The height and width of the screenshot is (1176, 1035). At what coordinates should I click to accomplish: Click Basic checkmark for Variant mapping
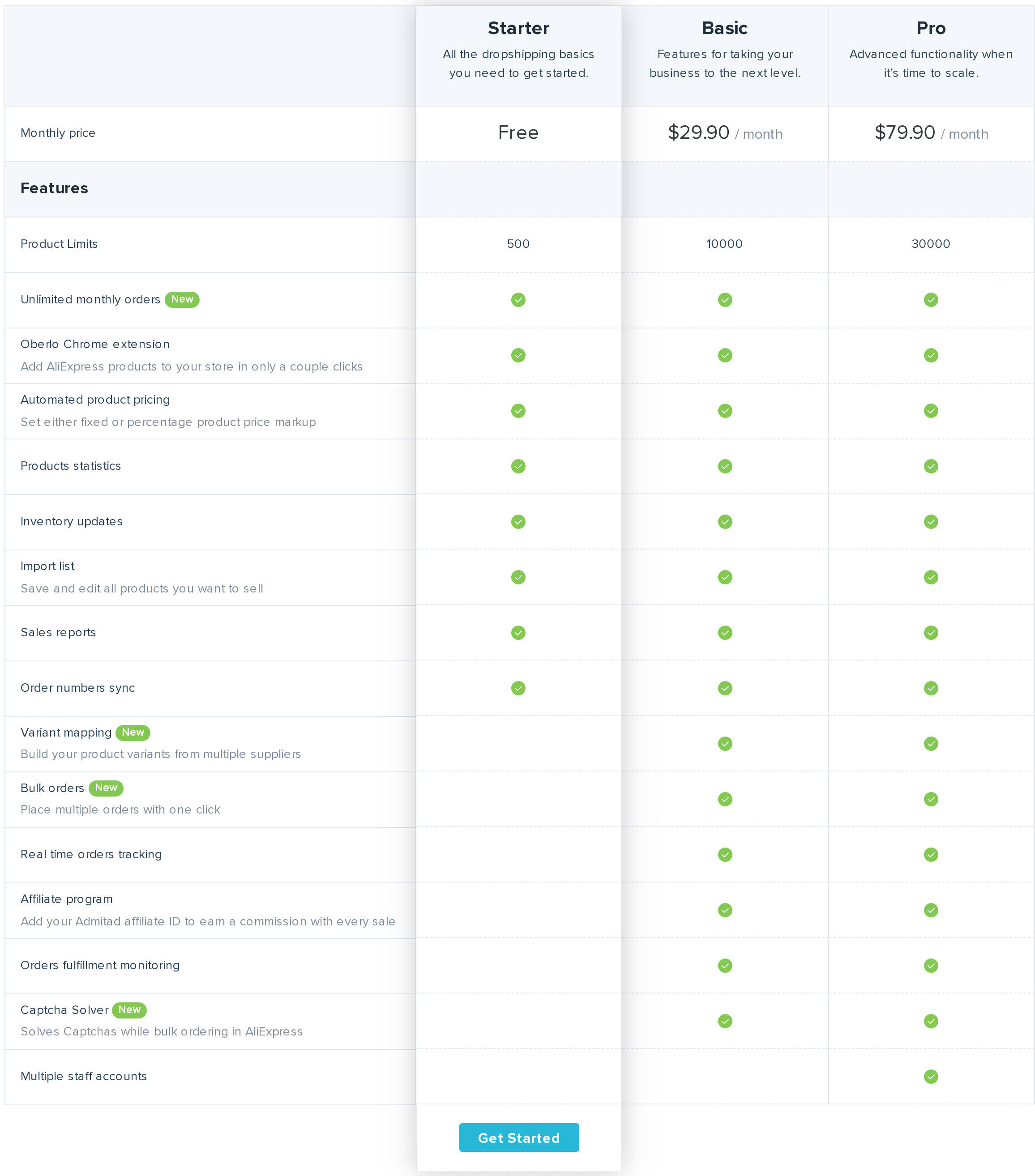(x=725, y=743)
